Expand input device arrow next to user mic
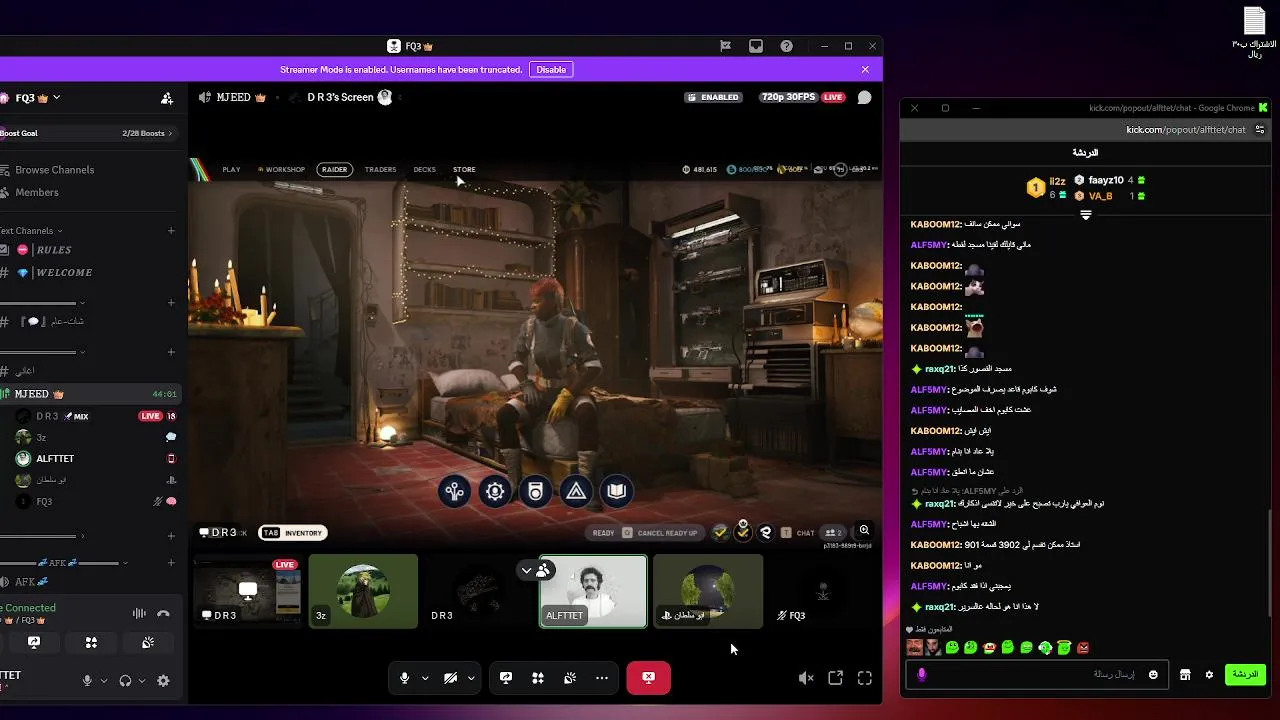1280x720 pixels. point(103,681)
